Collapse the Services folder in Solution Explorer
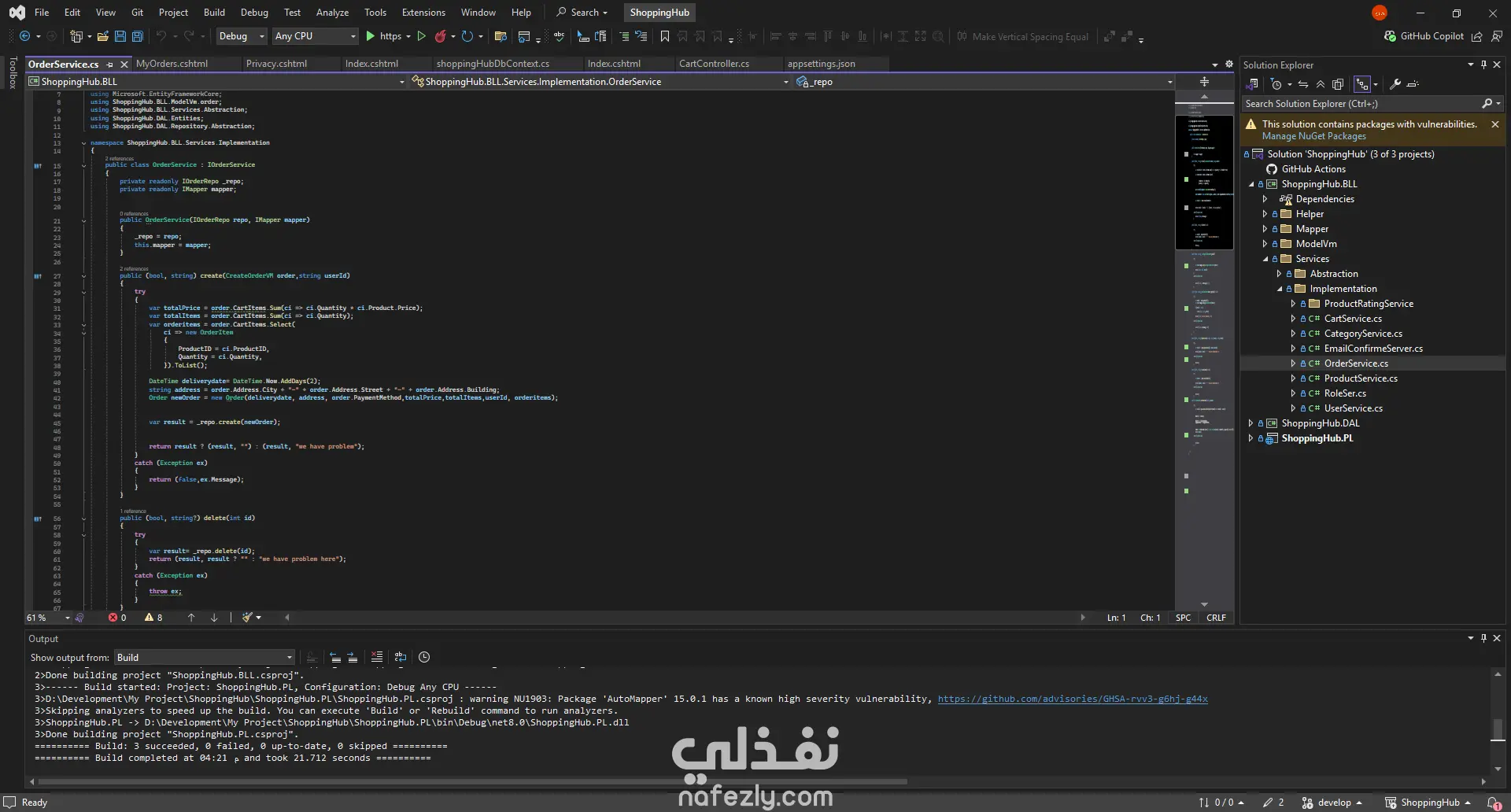 1265,259
